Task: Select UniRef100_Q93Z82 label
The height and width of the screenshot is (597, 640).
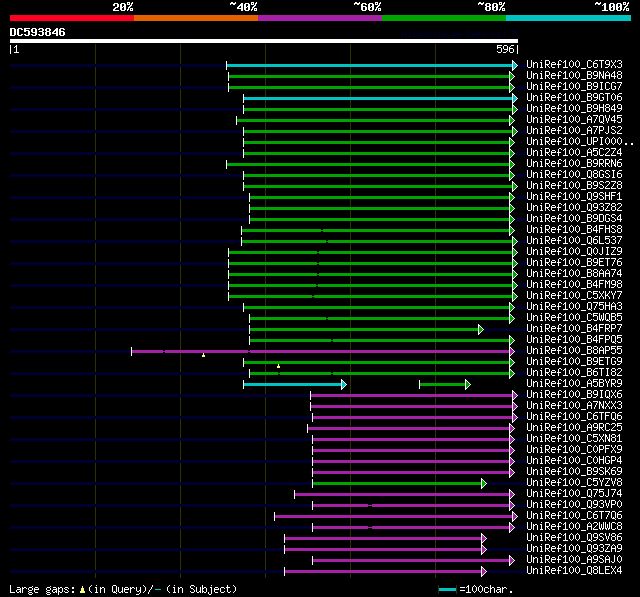Action: (x=574, y=208)
